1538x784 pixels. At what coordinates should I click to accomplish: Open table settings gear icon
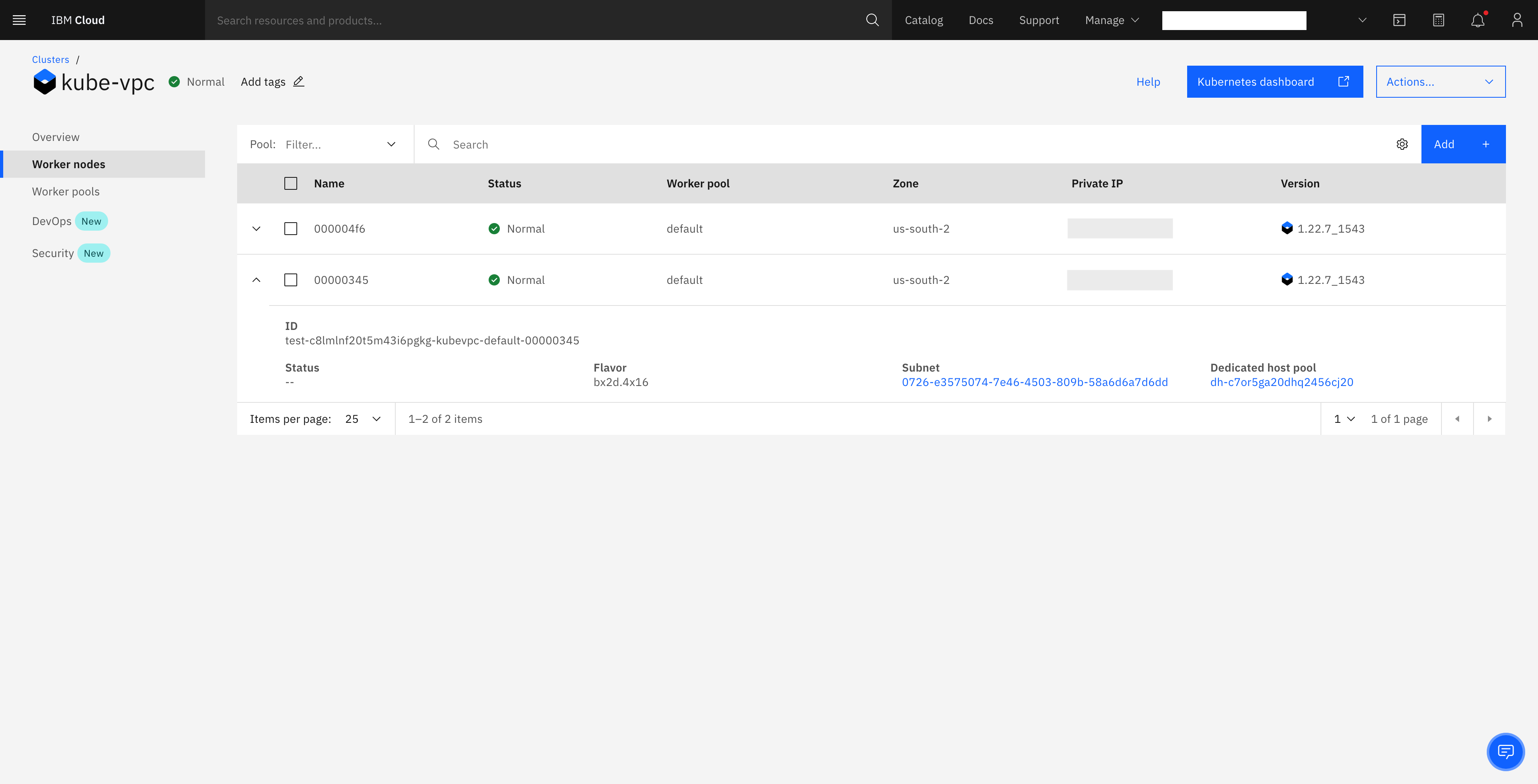(x=1403, y=144)
